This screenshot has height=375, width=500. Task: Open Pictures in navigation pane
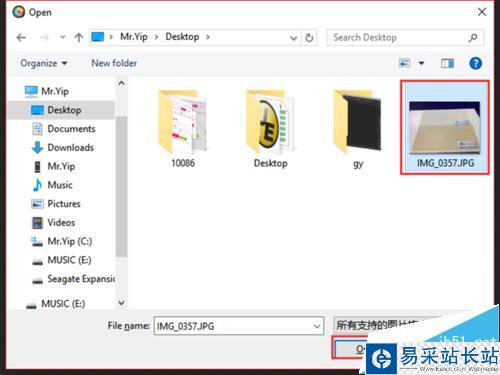point(64,203)
